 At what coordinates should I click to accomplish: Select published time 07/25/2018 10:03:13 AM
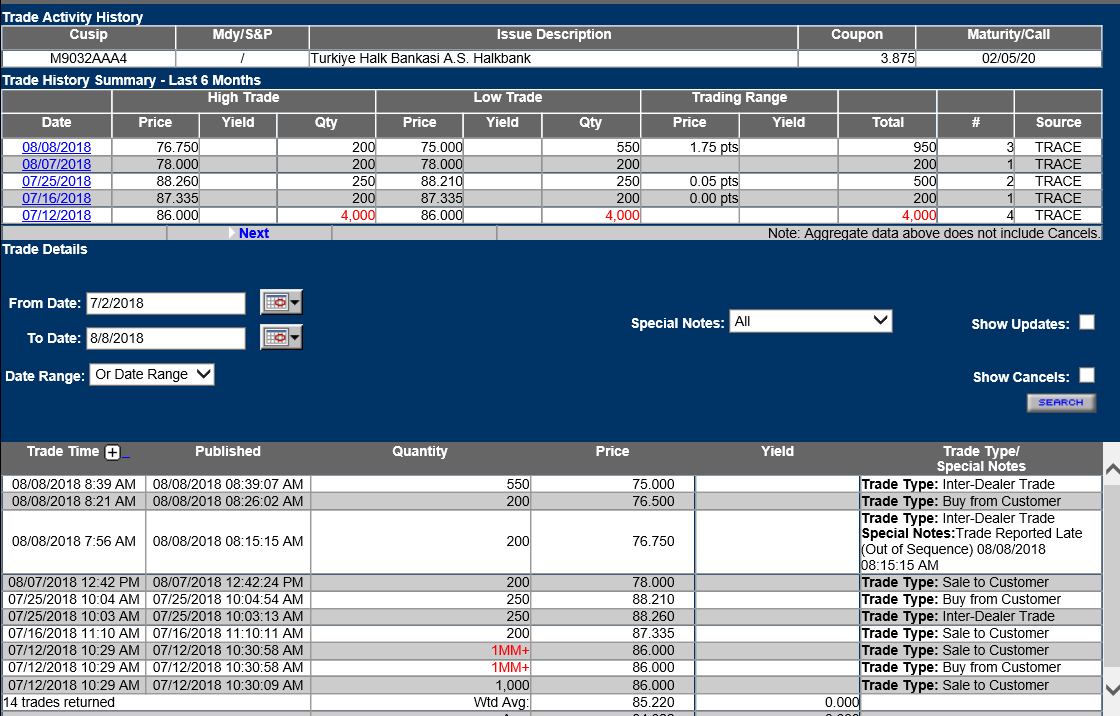[x=228, y=617]
